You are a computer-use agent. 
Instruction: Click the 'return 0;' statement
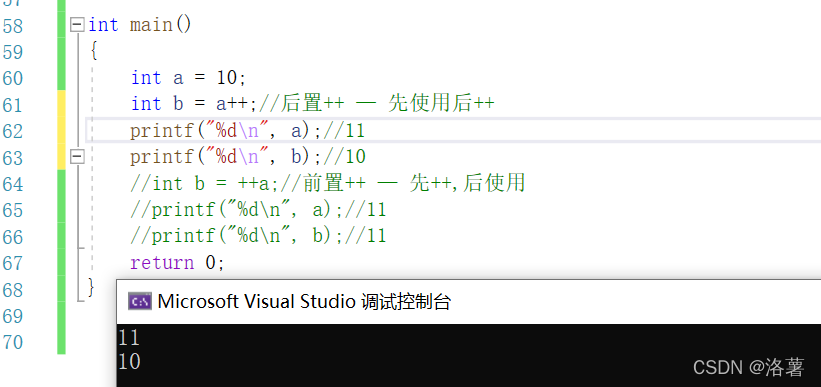click(177, 262)
